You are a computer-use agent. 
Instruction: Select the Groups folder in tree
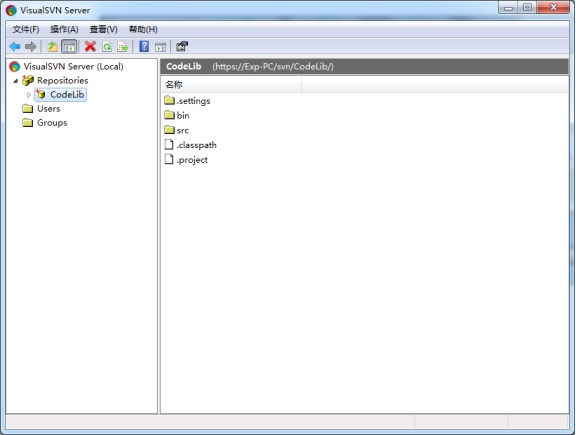(x=44, y=123)
